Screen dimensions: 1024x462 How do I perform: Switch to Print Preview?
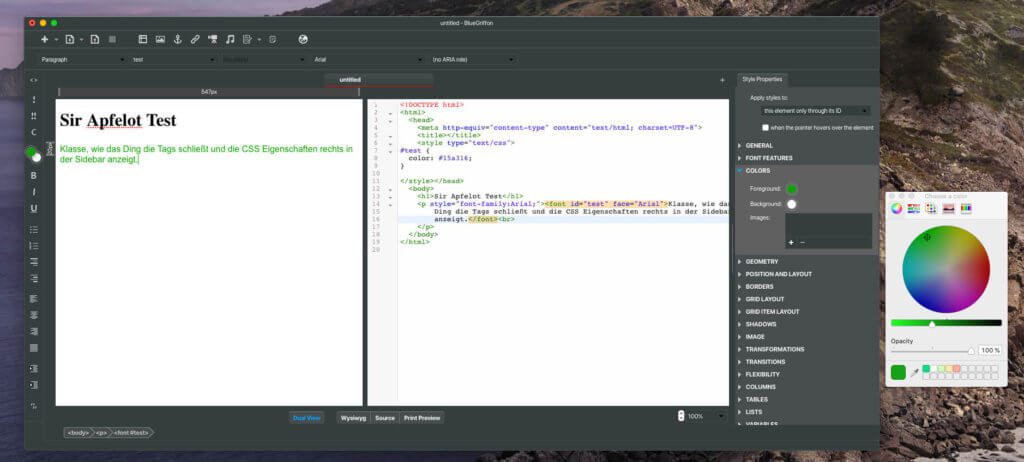click(x=422, y=418)
